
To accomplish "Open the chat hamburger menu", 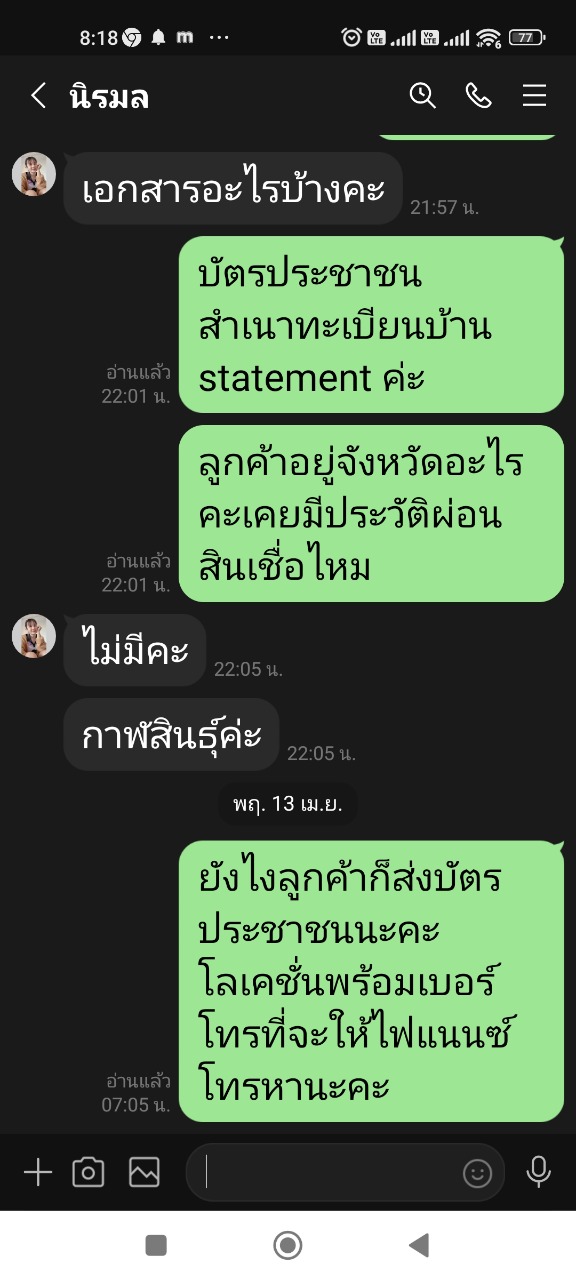I will (x=534, y=96).
